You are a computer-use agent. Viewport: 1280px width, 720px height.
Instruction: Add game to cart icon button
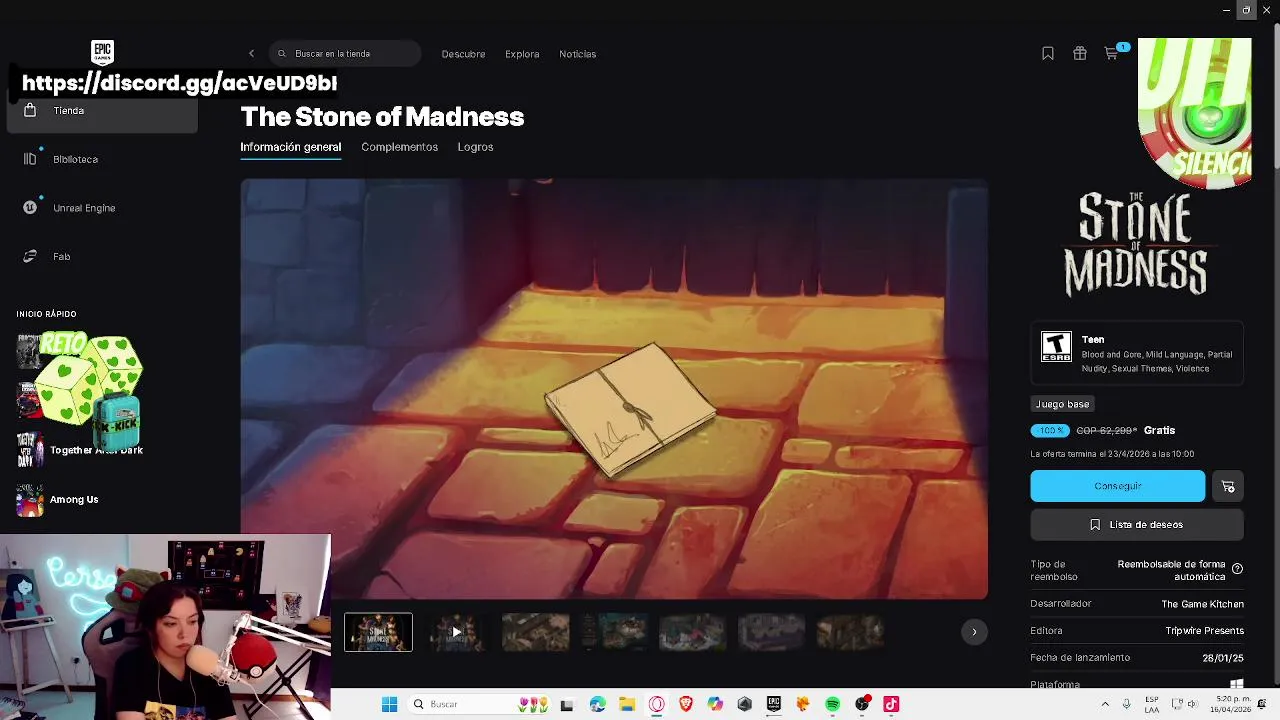[1228, 486]
